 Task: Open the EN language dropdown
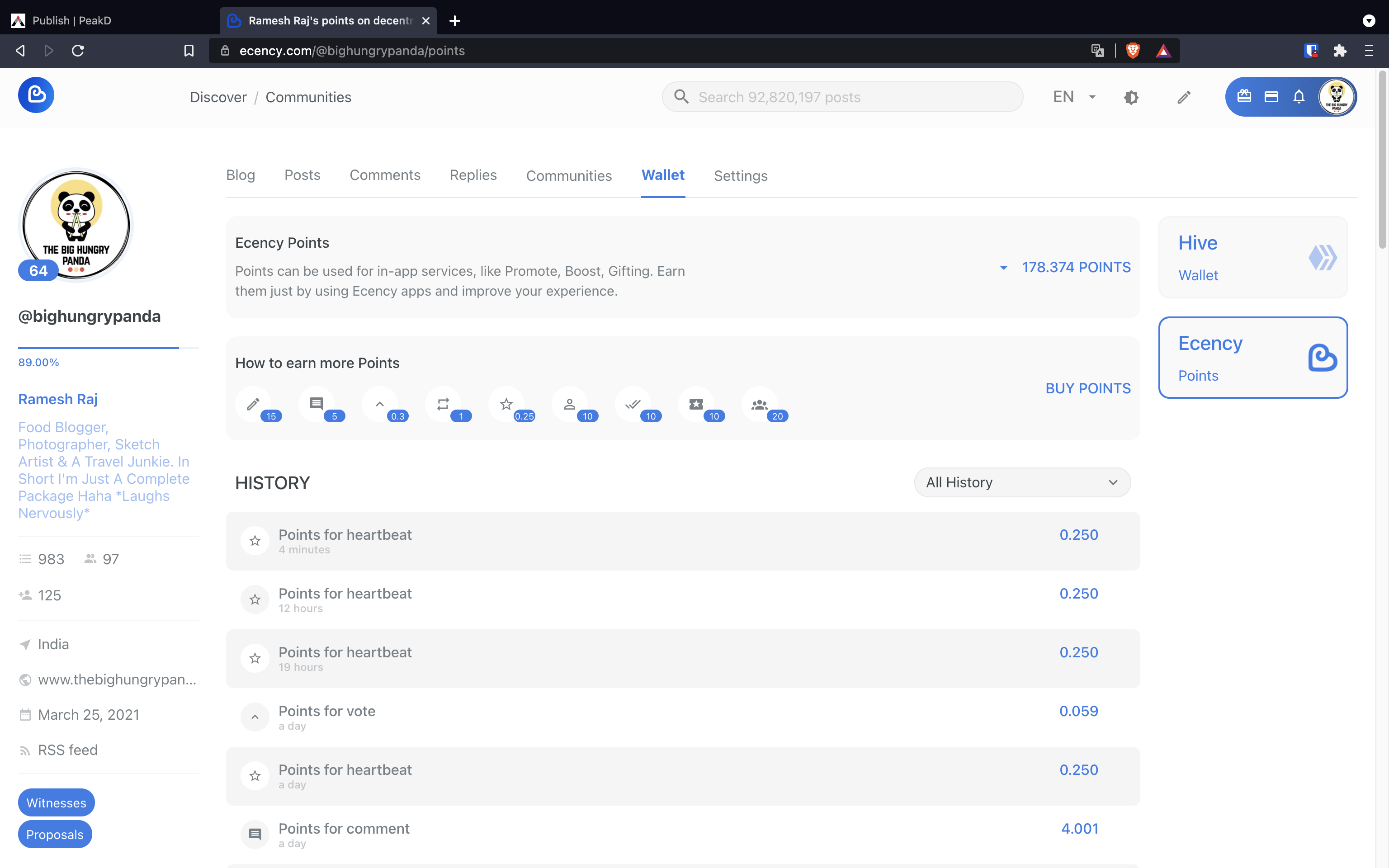pos(1074,97)
